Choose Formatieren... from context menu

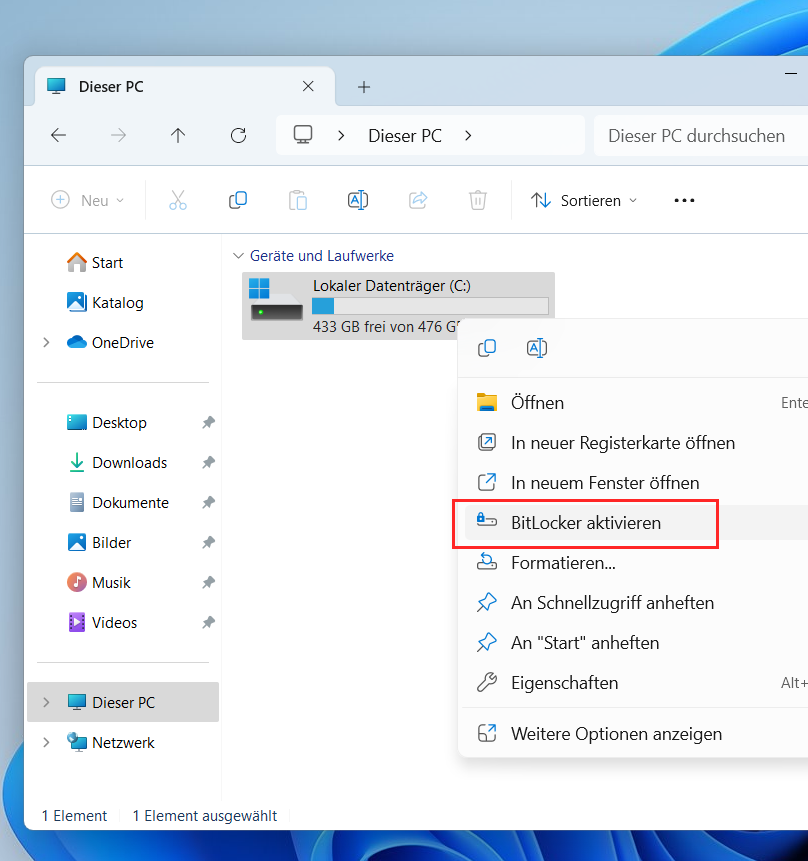(636, 563)
